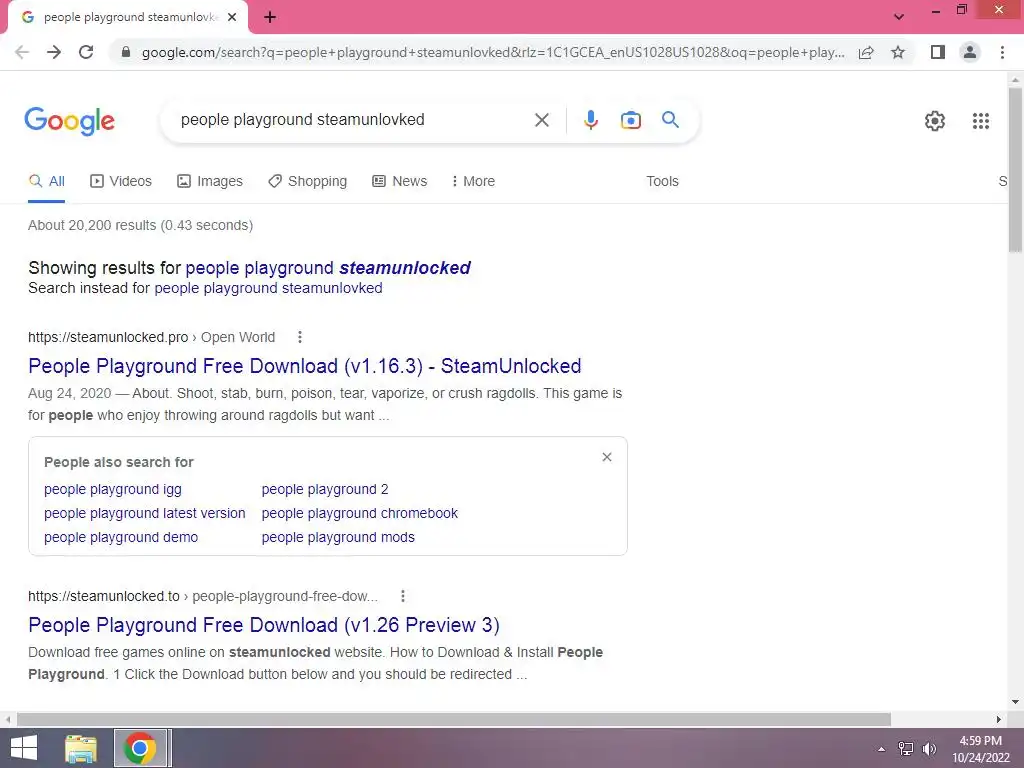
Task: Go to Google home via the logo
Action: (69, 121)
